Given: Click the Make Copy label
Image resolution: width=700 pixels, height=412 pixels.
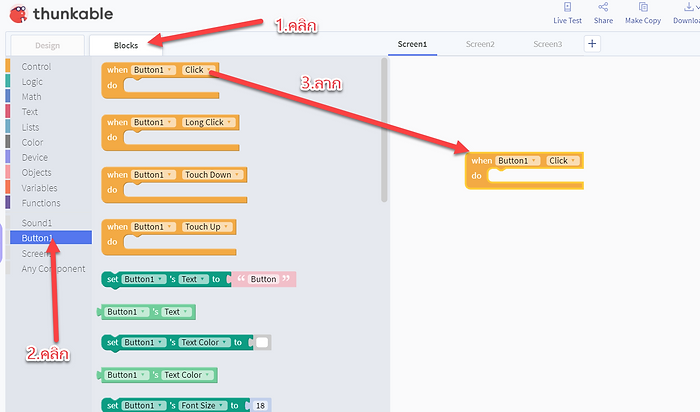Looking at the screenshot, I should click(x=643, y=21).
